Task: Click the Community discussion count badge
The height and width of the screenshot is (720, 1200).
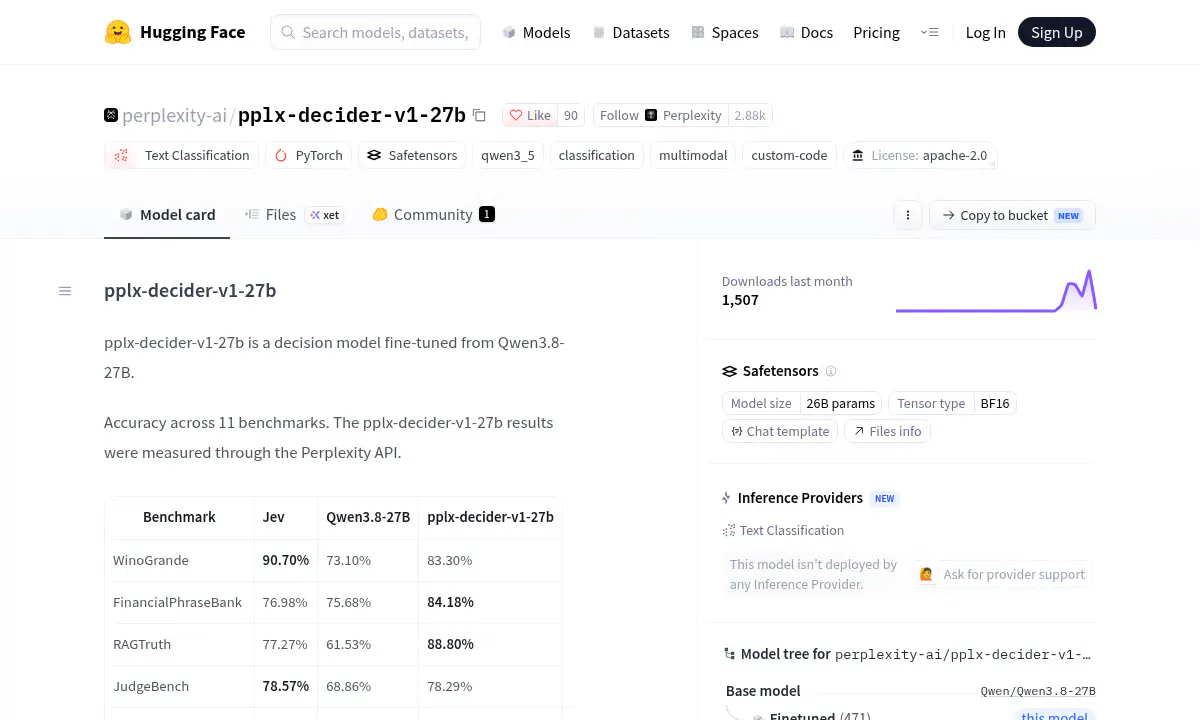Action: pos(487,214)
